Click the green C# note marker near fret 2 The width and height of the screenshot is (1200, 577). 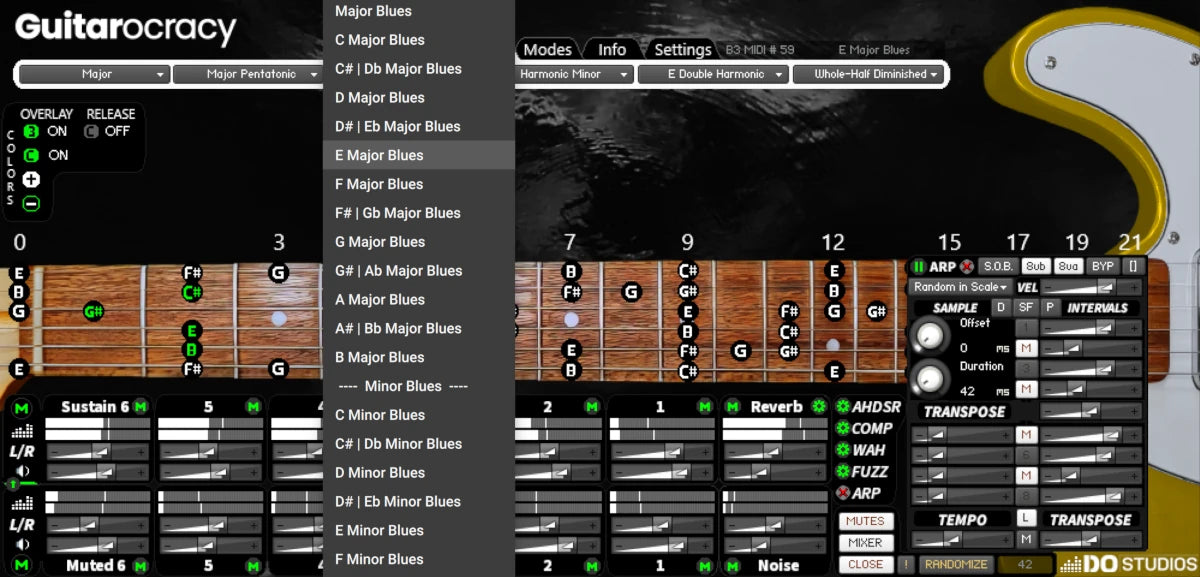192,292
